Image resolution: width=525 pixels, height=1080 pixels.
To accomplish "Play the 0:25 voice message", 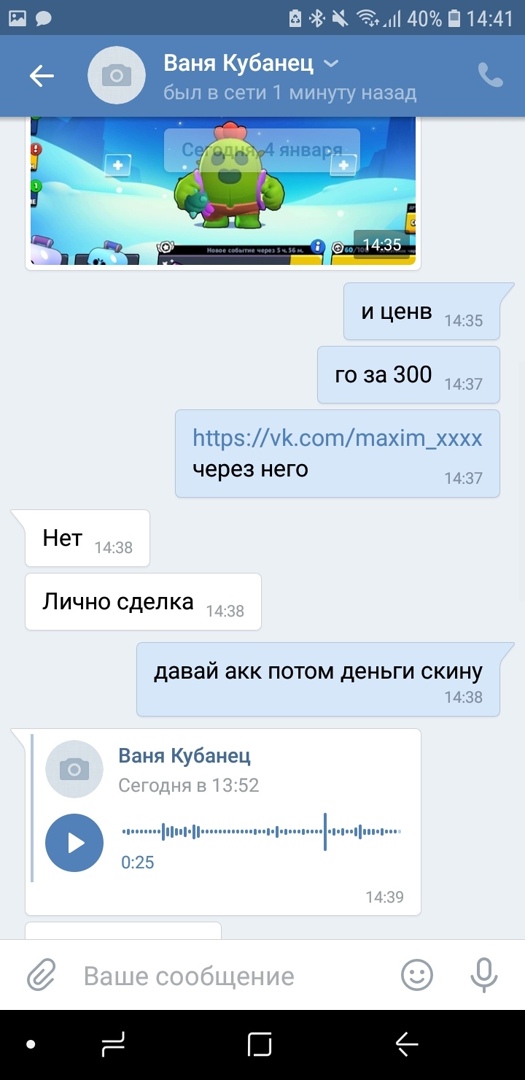I will [74, 842].
